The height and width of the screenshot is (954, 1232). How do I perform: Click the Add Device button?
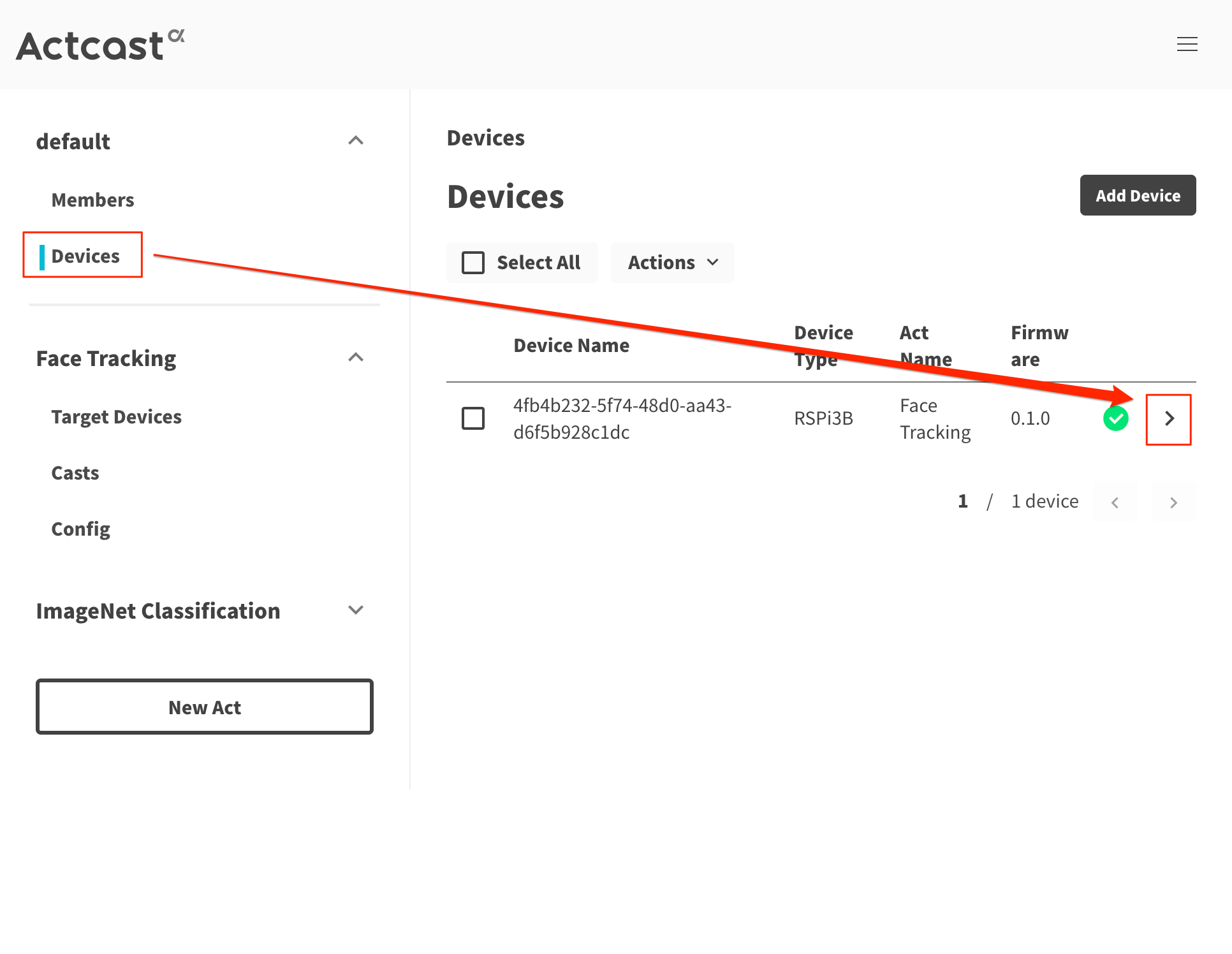[1138, 195]
